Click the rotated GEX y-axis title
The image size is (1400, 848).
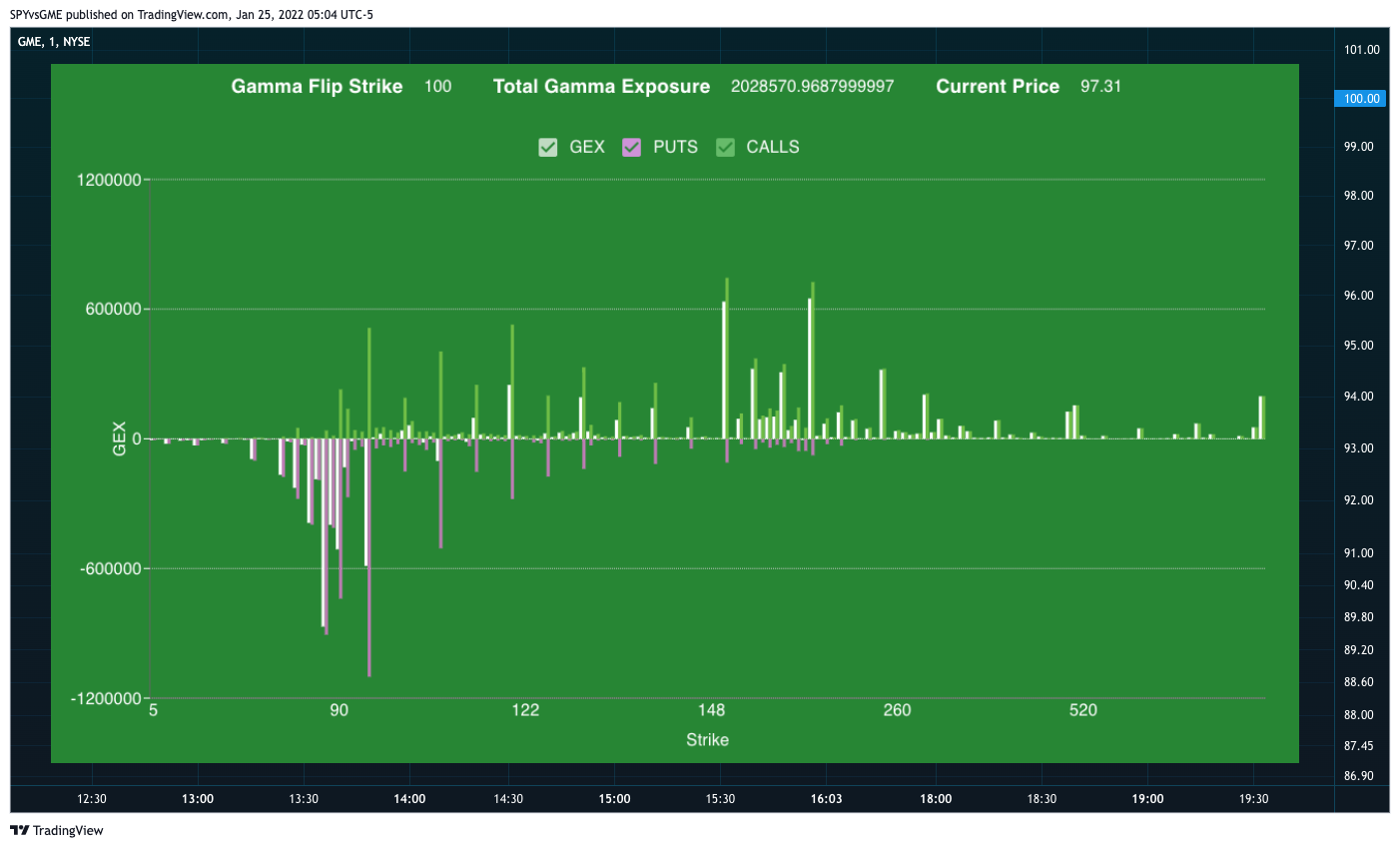tap(120, 439)
